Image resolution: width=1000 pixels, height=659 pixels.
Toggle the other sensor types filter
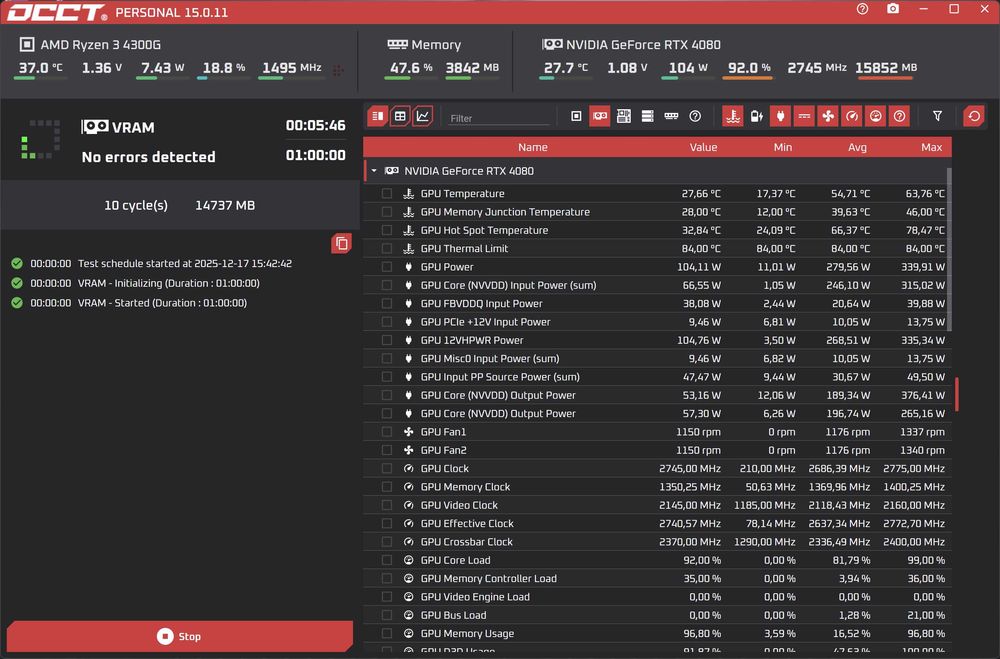pos(899,116)
